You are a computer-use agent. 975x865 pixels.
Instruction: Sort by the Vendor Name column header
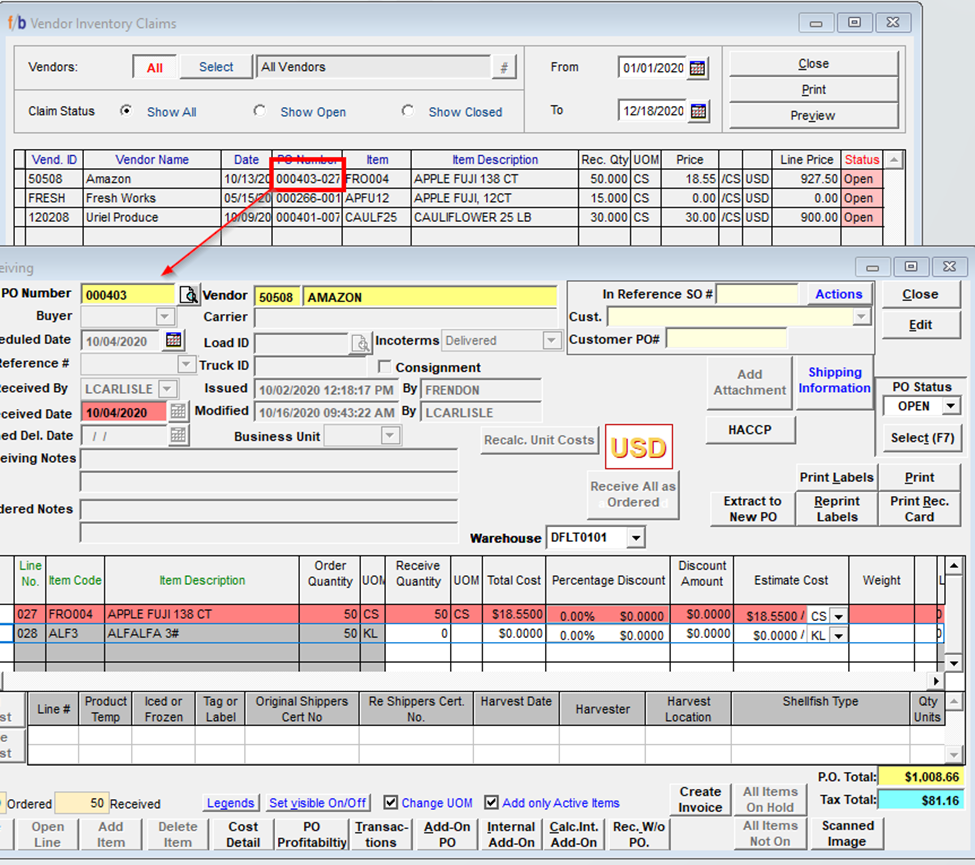coord(152,160)
